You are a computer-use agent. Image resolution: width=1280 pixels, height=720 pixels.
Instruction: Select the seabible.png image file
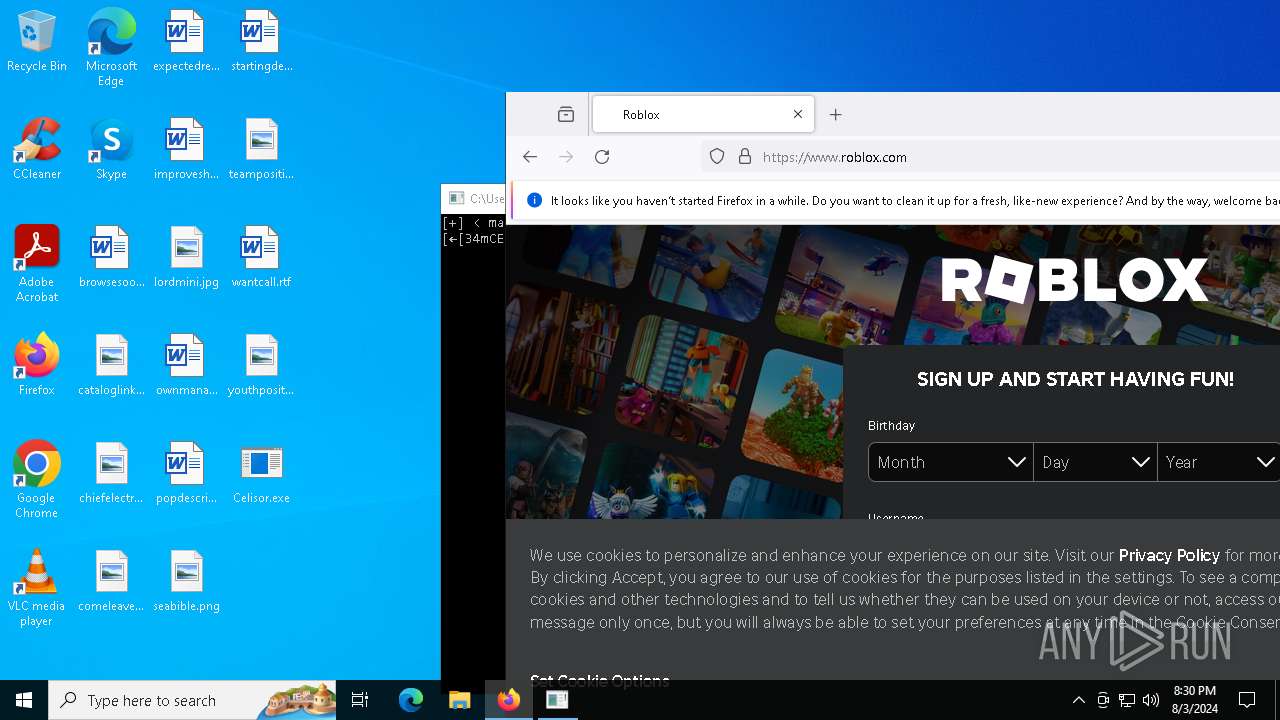pos(185,582)
